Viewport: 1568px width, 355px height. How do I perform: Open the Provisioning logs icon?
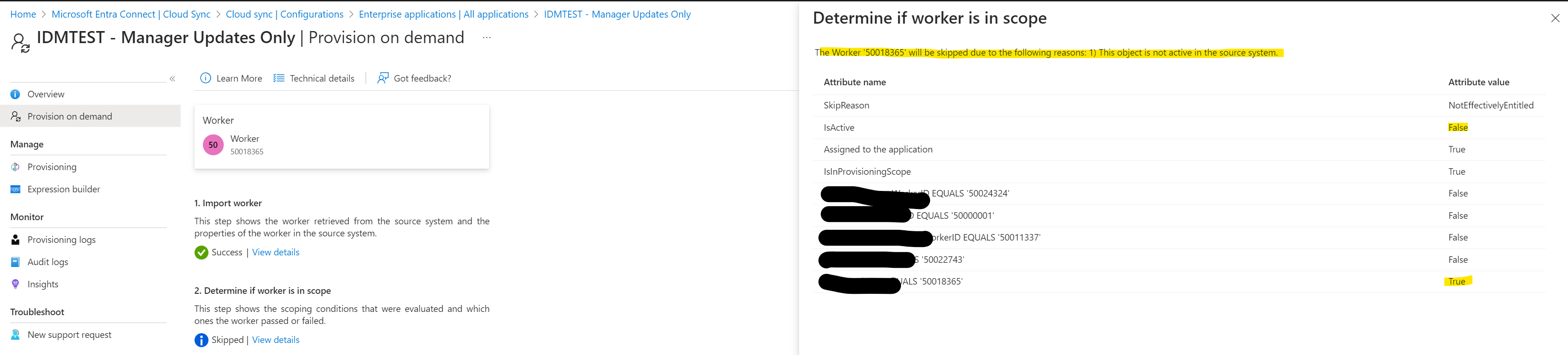[x=15, y=240]
